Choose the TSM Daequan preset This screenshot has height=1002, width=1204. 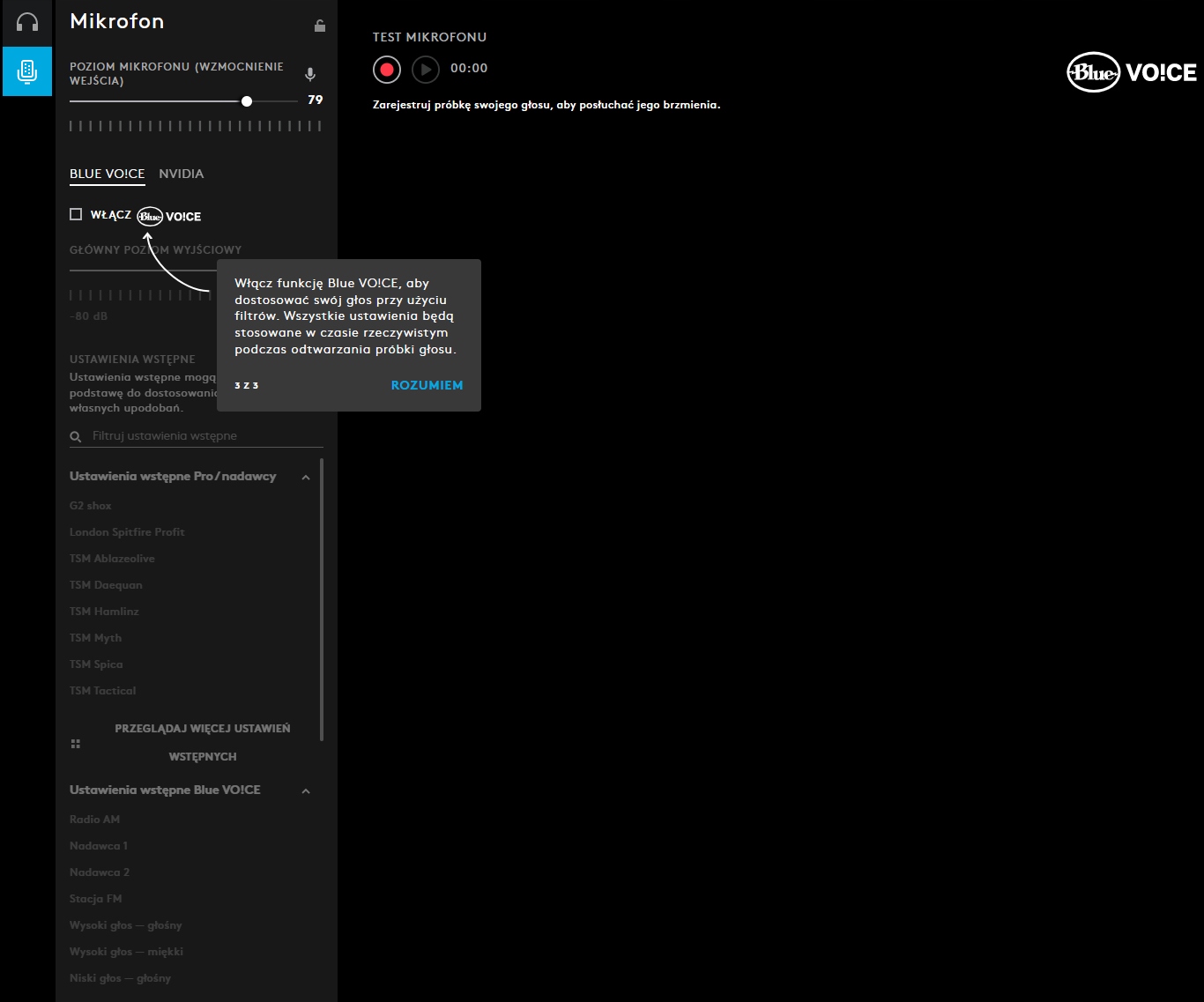click(106, 585)
